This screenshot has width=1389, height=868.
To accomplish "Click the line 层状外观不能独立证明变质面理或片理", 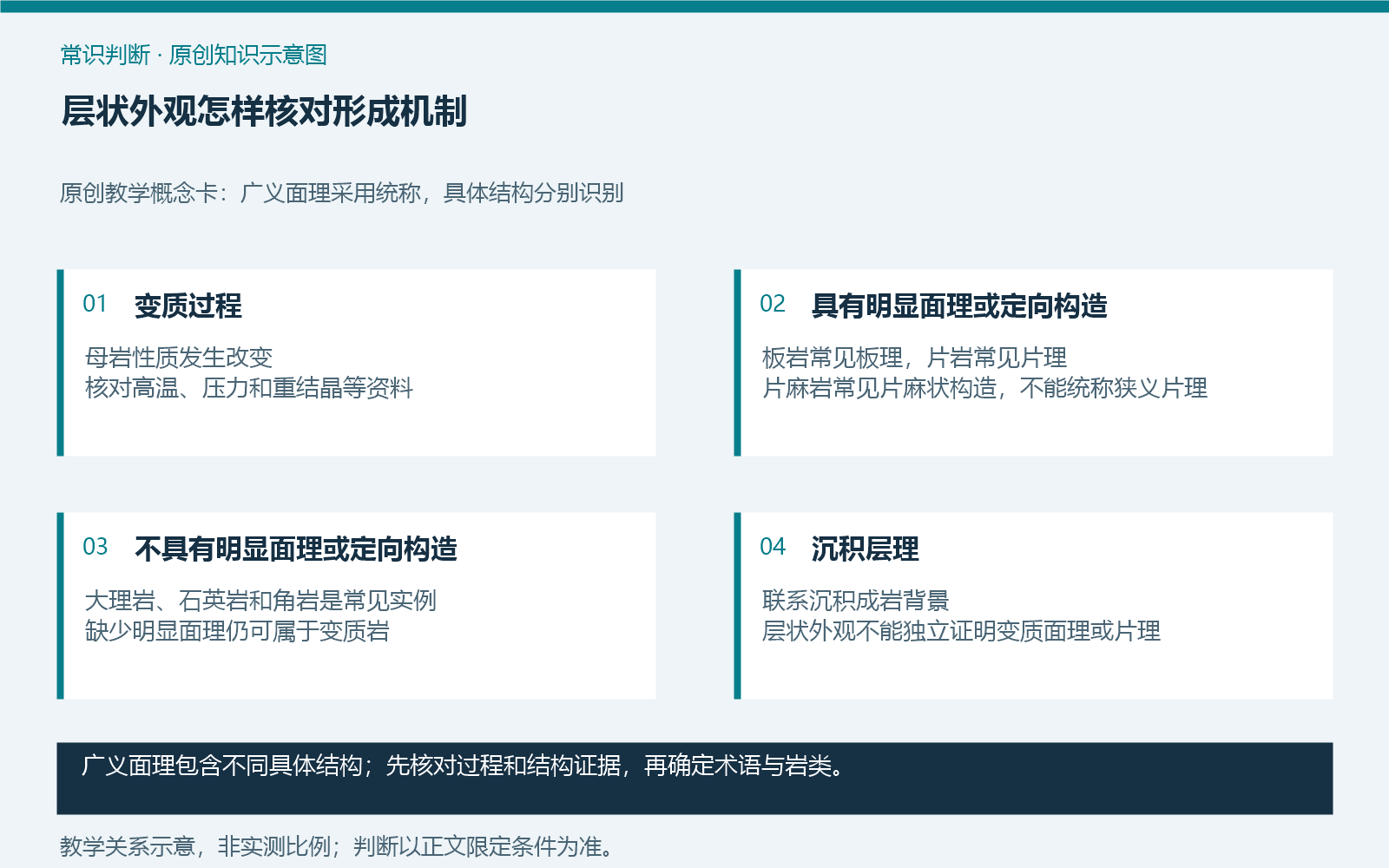I will [961, 631].
